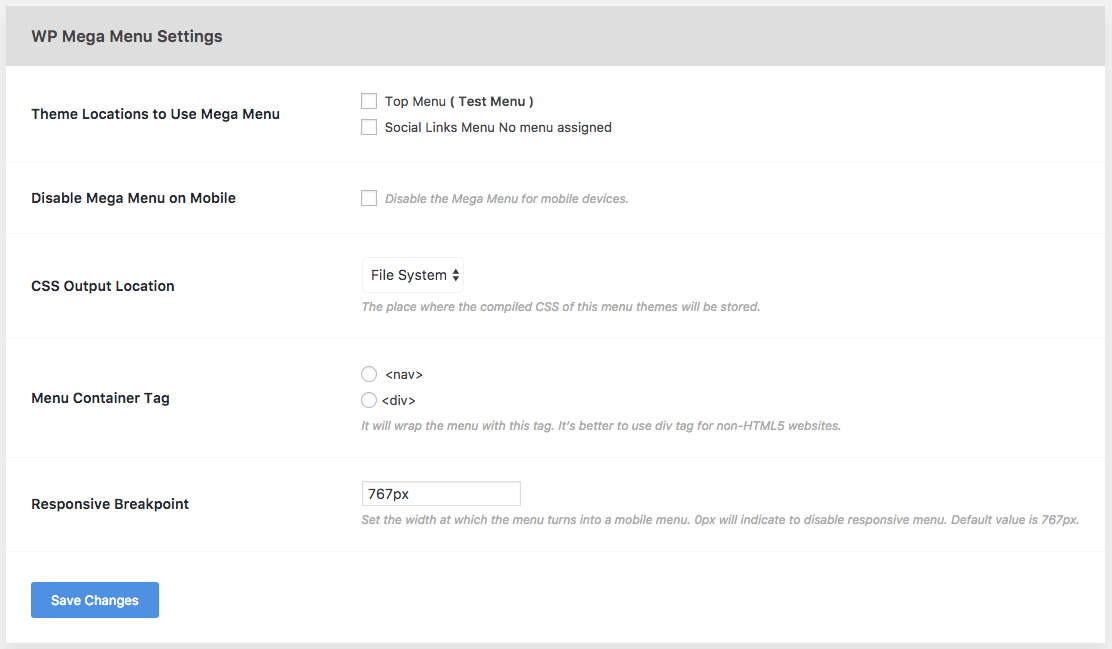Check the Social Links Menu checkbox
The width and height of the screenshot is (1112, 649).
pyautogui.click(x=369, y=127)
